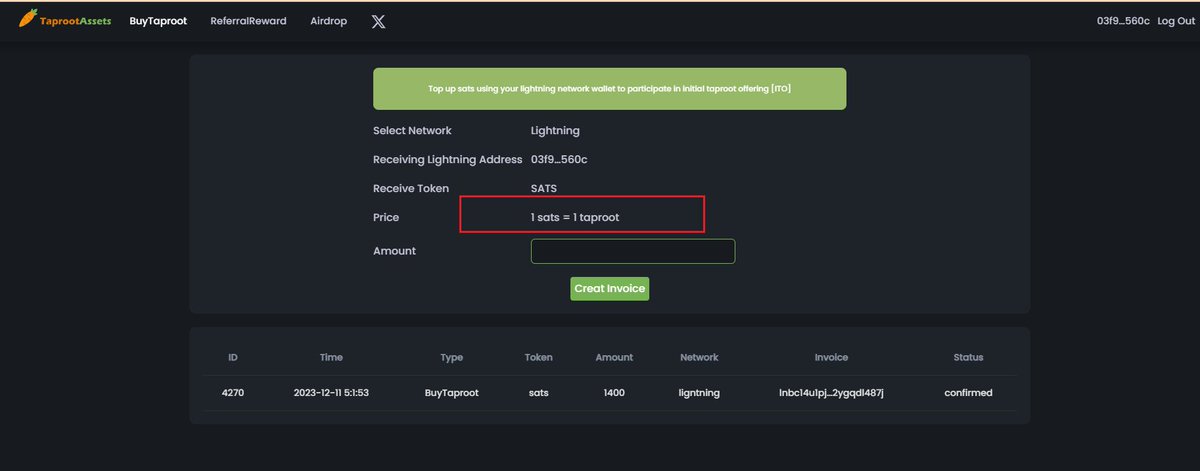Click the Select Network label
The height and width of the screenshot is (471, 1200).
point(412,131)
